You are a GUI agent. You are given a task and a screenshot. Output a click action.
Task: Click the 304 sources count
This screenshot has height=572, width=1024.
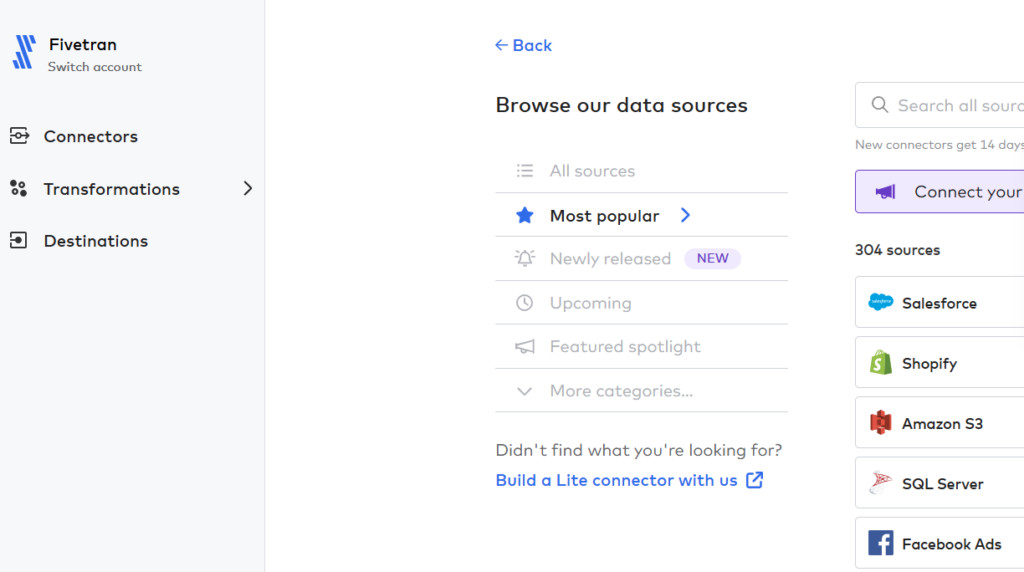[897, 250]
